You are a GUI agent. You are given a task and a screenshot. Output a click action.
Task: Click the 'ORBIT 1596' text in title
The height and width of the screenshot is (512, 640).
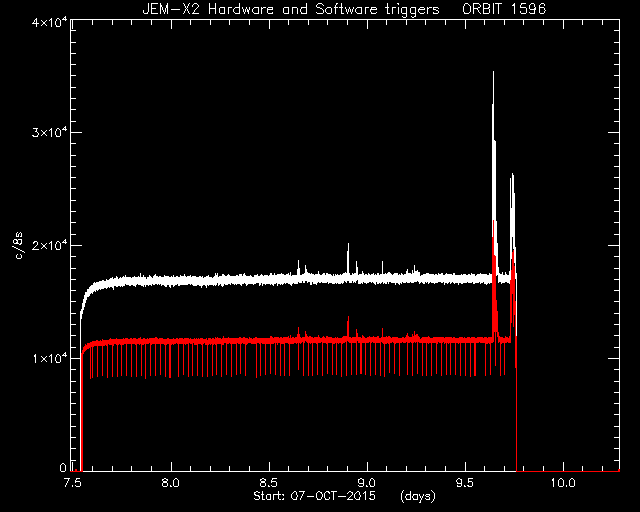504,9
